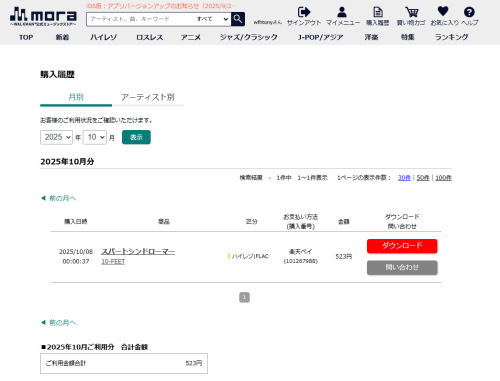
Task: Click the 2025年10月分 heading
Action: pyautogui.click(x=67, y=162)
